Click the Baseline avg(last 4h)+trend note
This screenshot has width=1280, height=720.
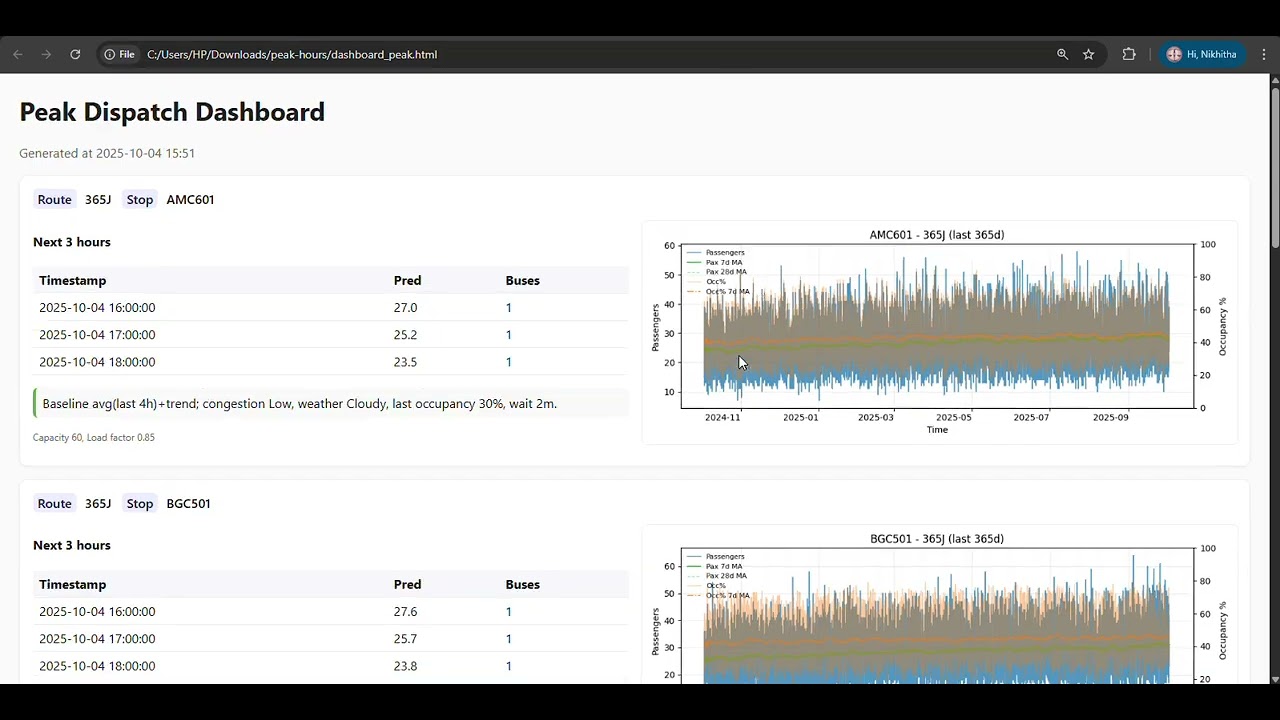click(331, 403)
